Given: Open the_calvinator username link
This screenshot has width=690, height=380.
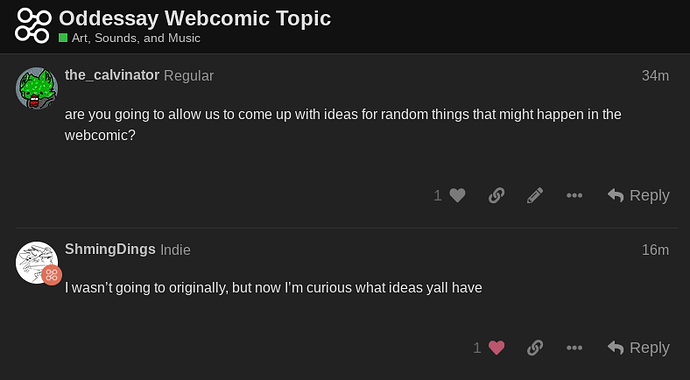Looking at the screenshot, I should (x=112, y=75).
